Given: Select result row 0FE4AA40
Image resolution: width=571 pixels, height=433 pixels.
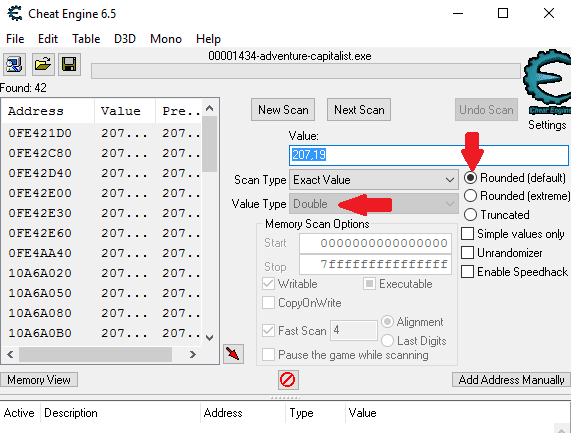Looking at the screenshot, I should coord(102,253).
